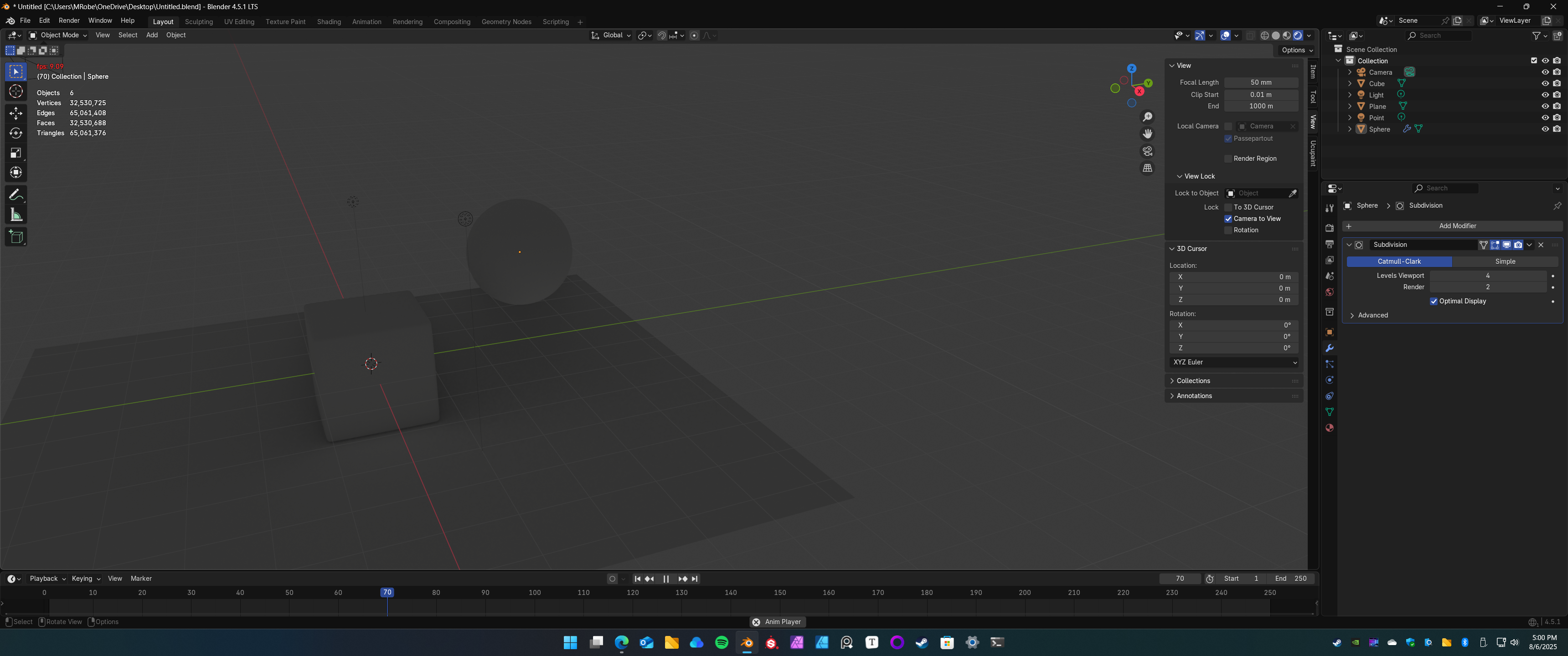1568x656 pixels.
Task: Enable Lock Rotation checkbox
Action: tap(1228, 230)
